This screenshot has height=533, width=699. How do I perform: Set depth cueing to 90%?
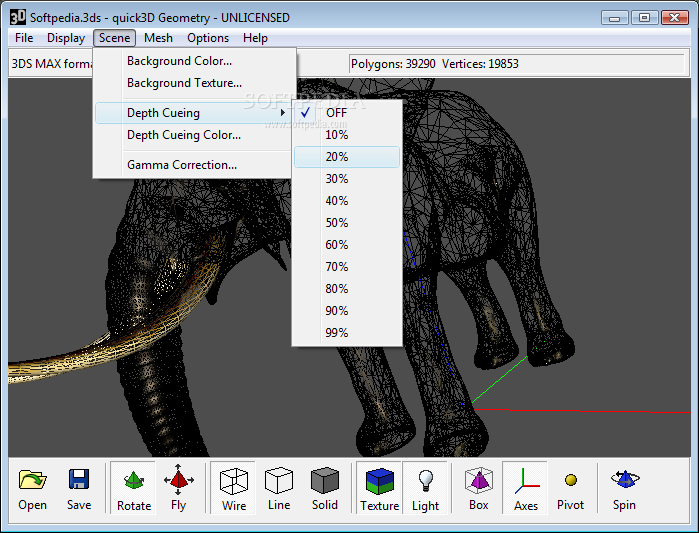(347, 311)
